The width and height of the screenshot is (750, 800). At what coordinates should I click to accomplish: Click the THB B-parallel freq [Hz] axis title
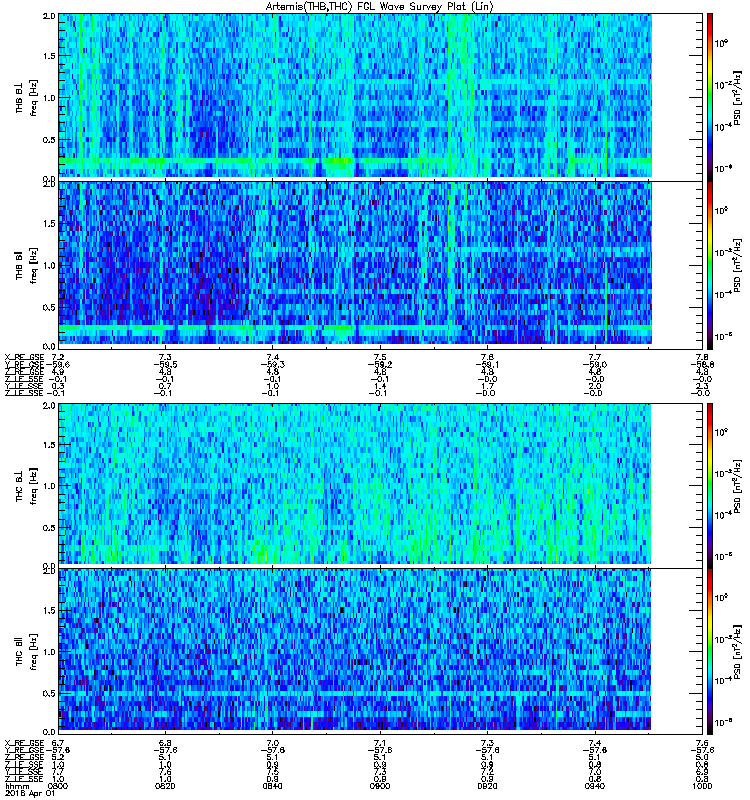(x=34, y=266)
